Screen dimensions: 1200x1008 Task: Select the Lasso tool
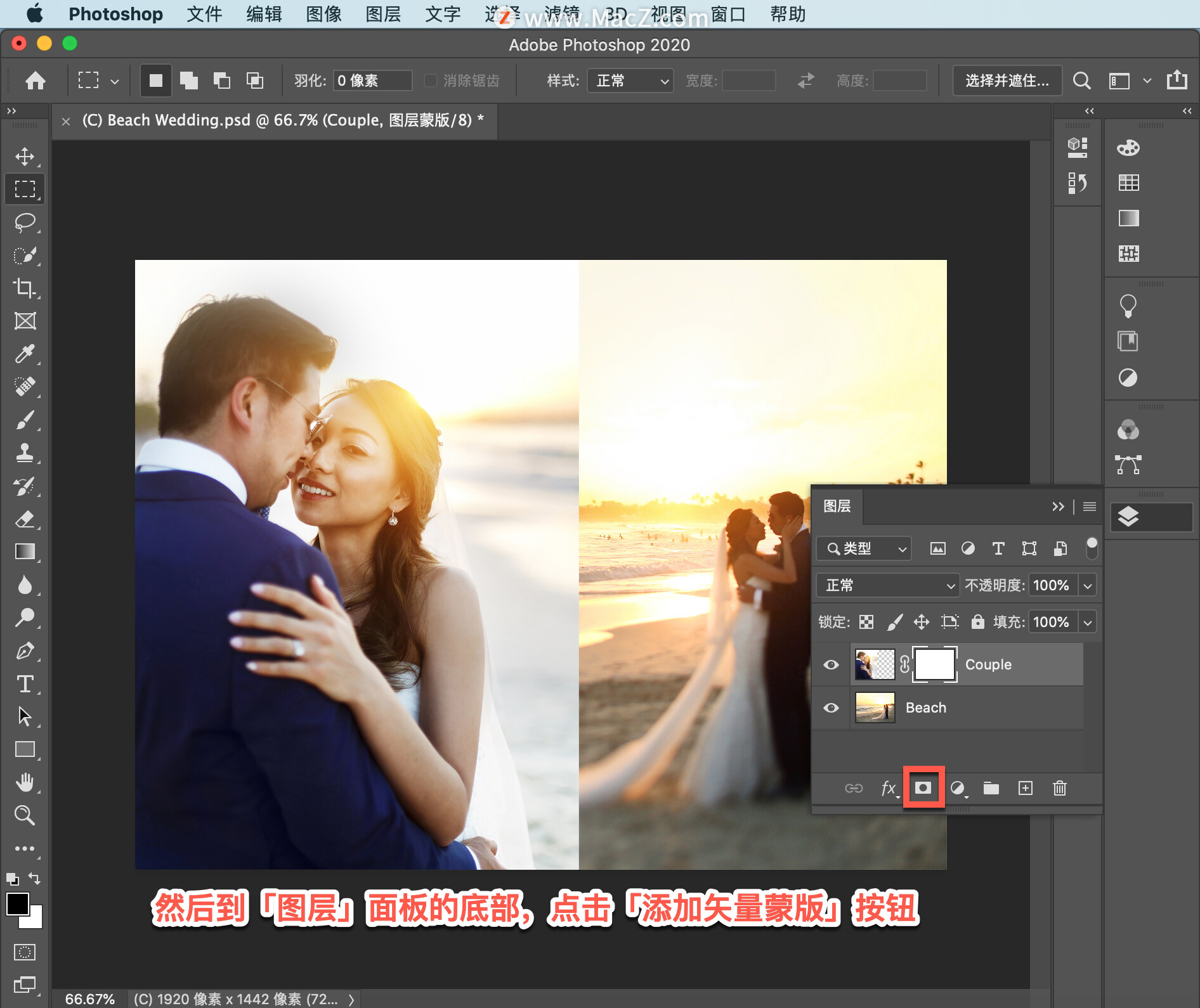pyautogui.click(x=25, y=222)
